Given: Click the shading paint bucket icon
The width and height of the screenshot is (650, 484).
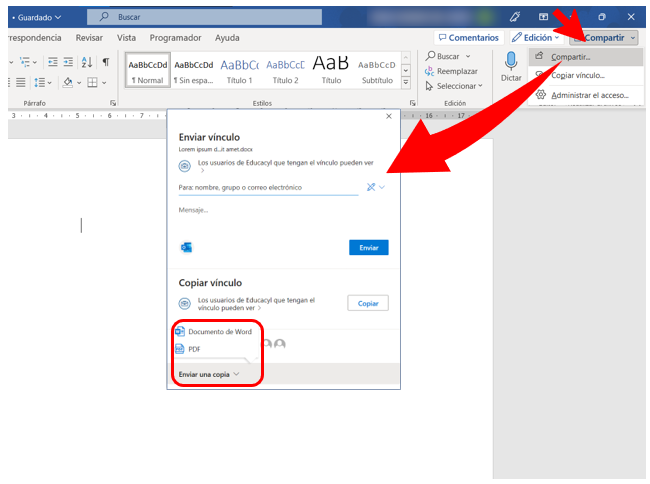Looking at the screenshot, I should tap(68, 82).
